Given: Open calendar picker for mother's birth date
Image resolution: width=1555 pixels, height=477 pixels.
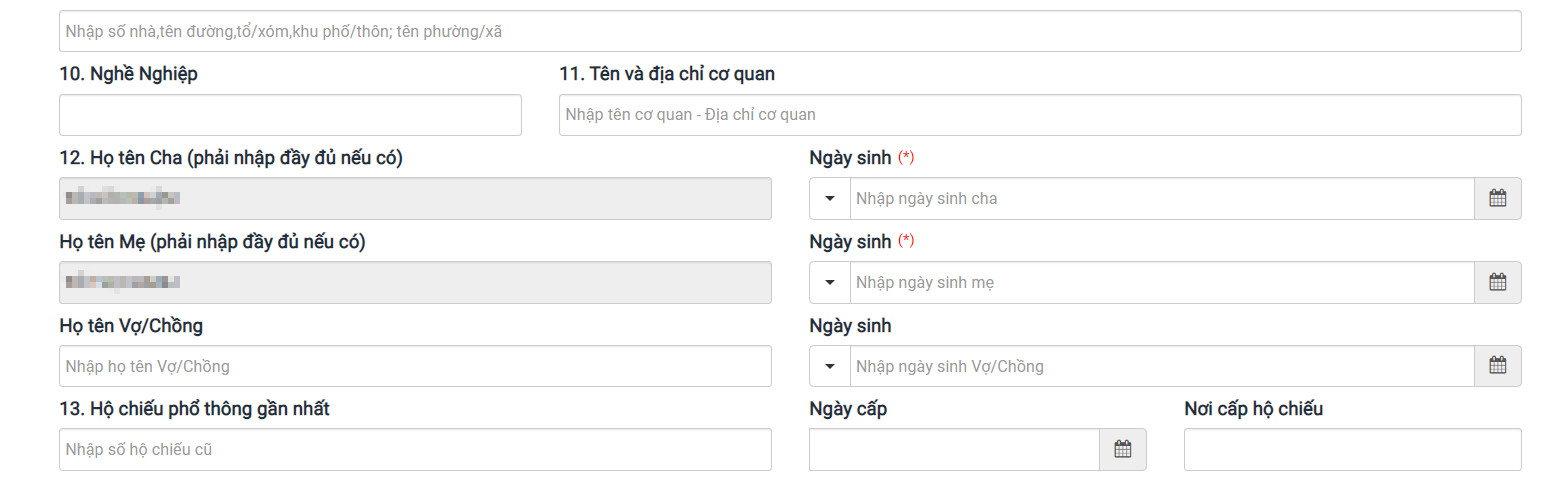Looking at the screenshot, I should [1497, 282].
